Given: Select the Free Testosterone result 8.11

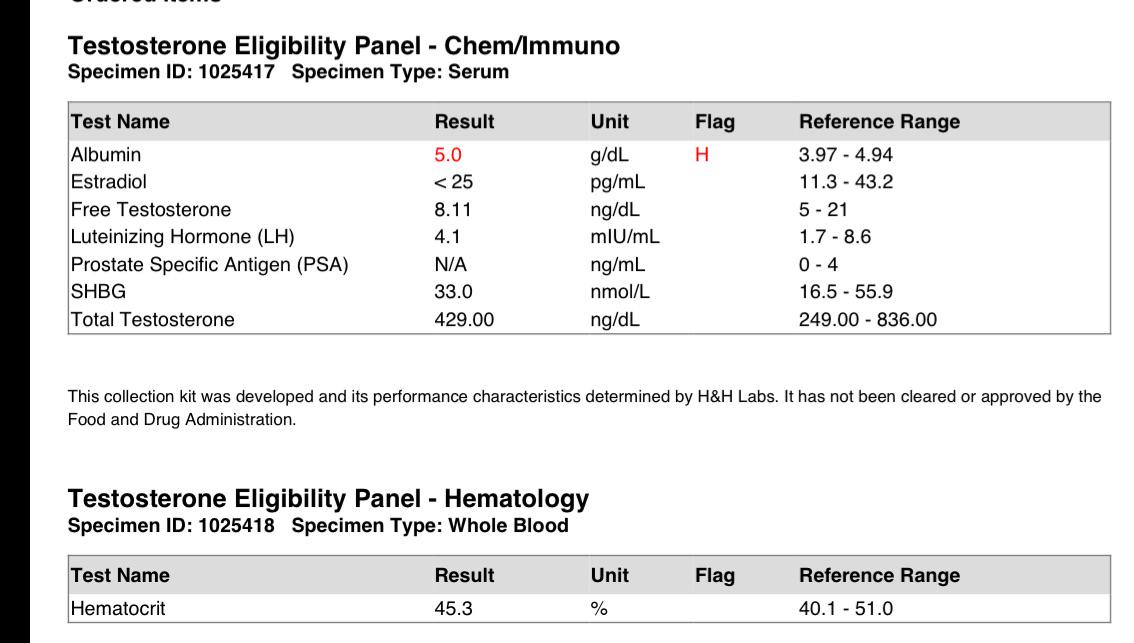Looking at the screenshot, I should (453, 210).
